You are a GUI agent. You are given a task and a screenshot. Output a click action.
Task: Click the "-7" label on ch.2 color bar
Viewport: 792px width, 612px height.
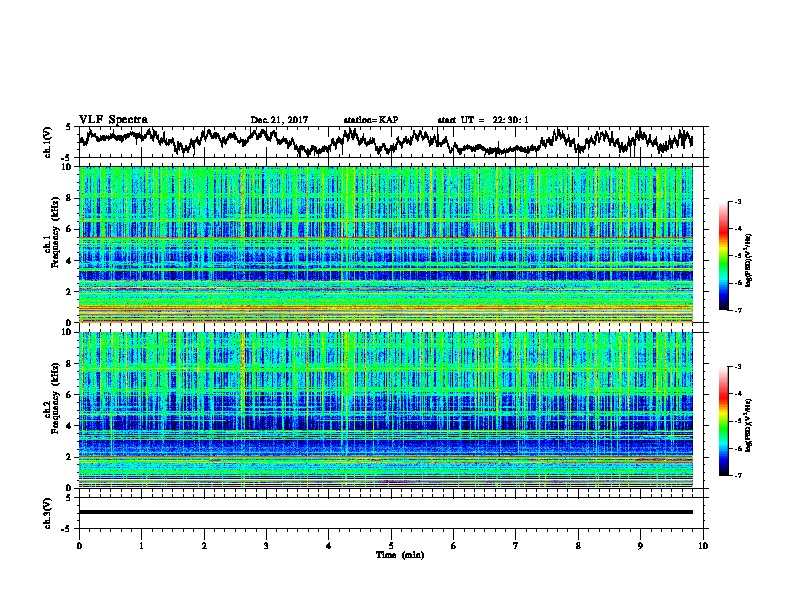tap(738, 475)
